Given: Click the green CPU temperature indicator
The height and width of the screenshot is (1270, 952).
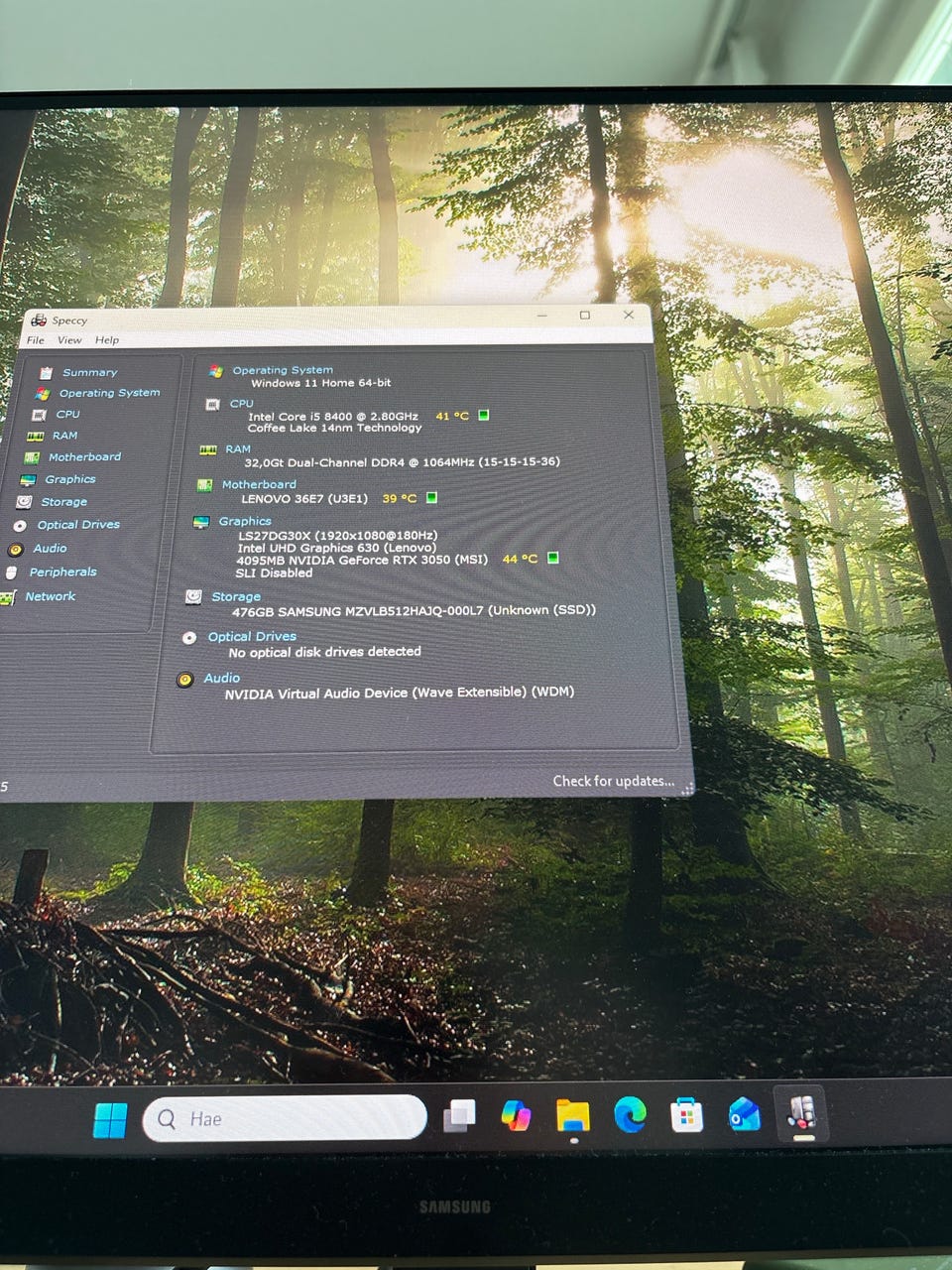Looking at the screenshot, I should tap(484, 415).
